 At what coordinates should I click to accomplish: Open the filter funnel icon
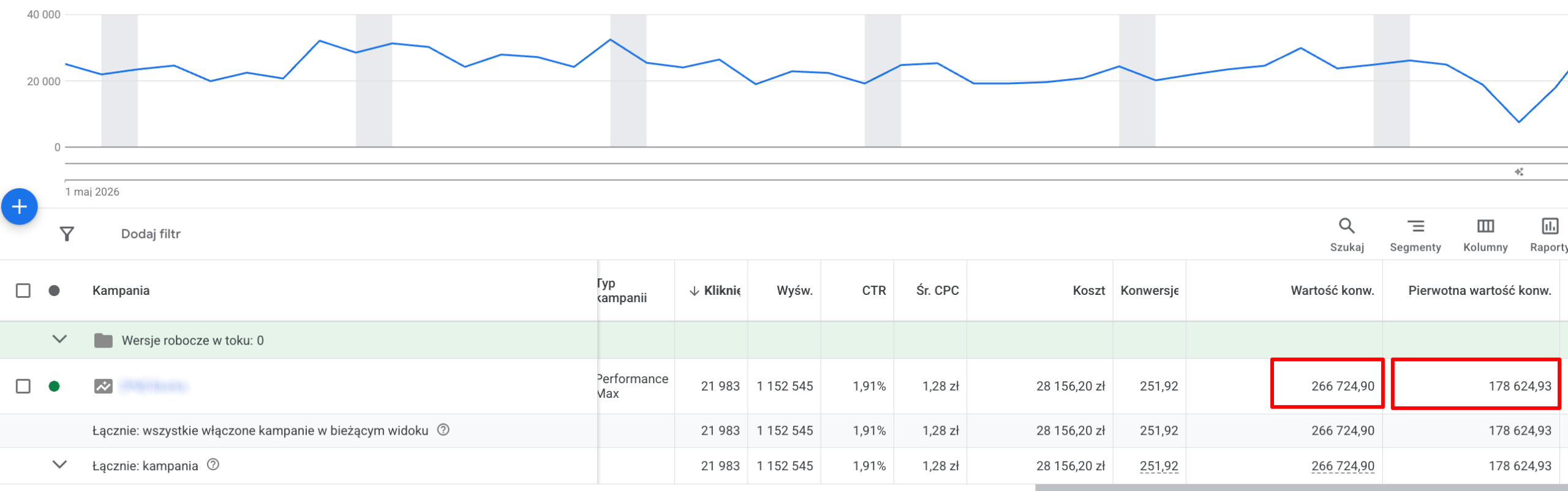point(67,234)
